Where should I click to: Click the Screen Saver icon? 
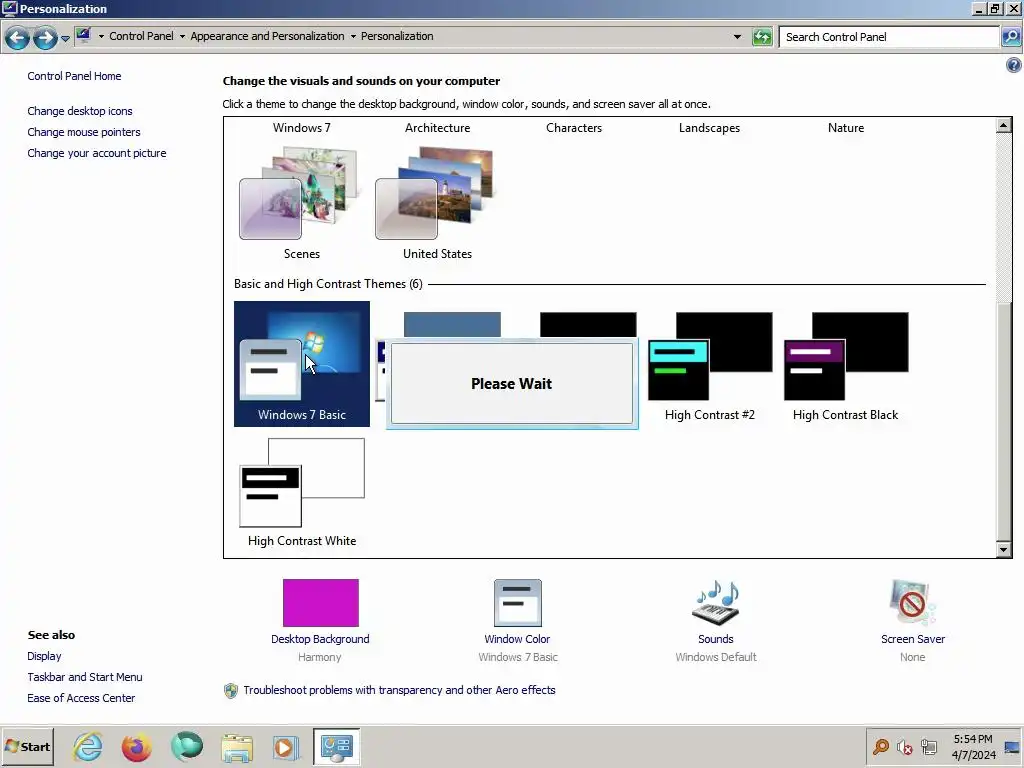tap(912, 603)
